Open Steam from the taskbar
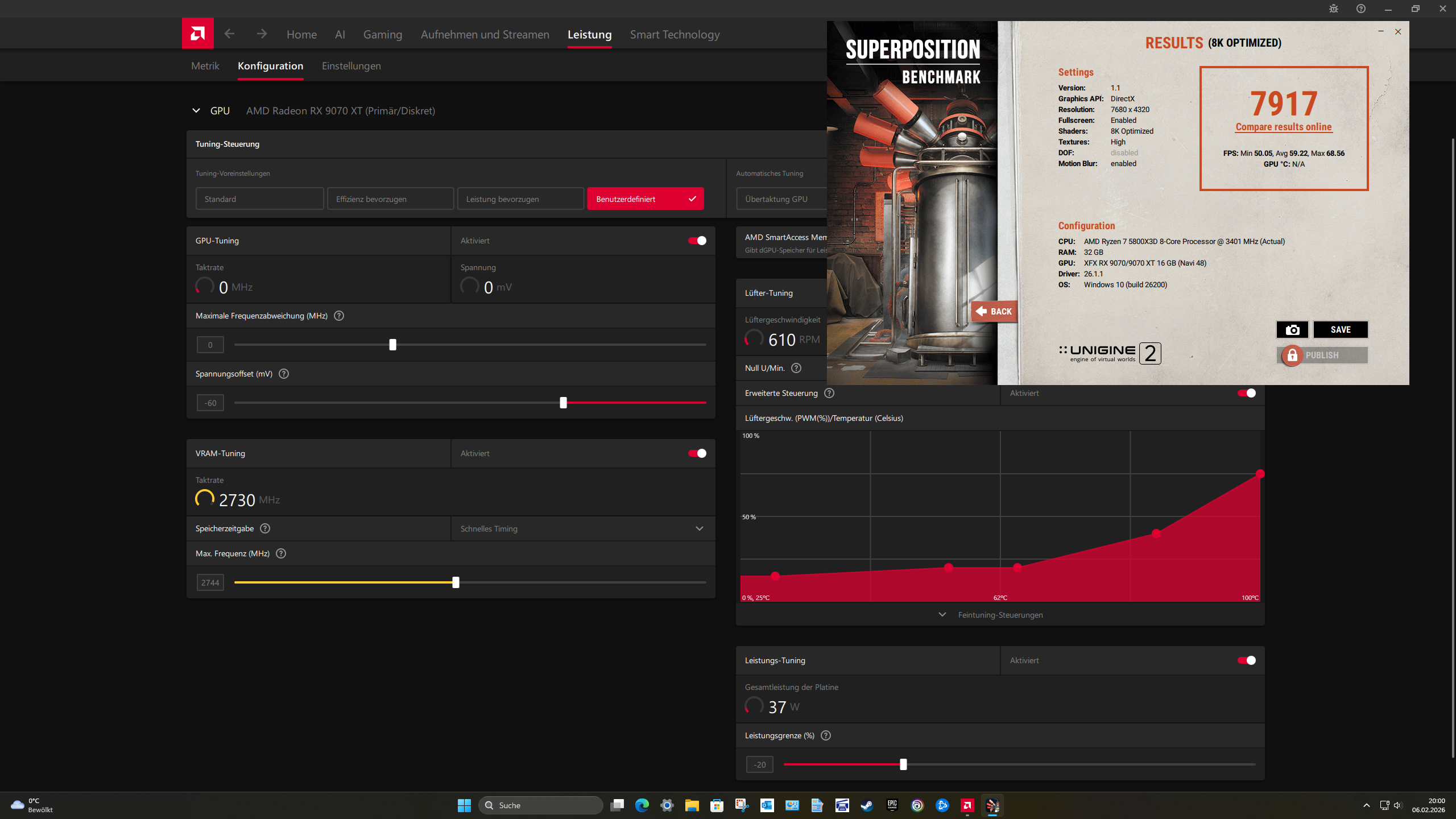The image size is (1456, 819). (x=867, y=805)
